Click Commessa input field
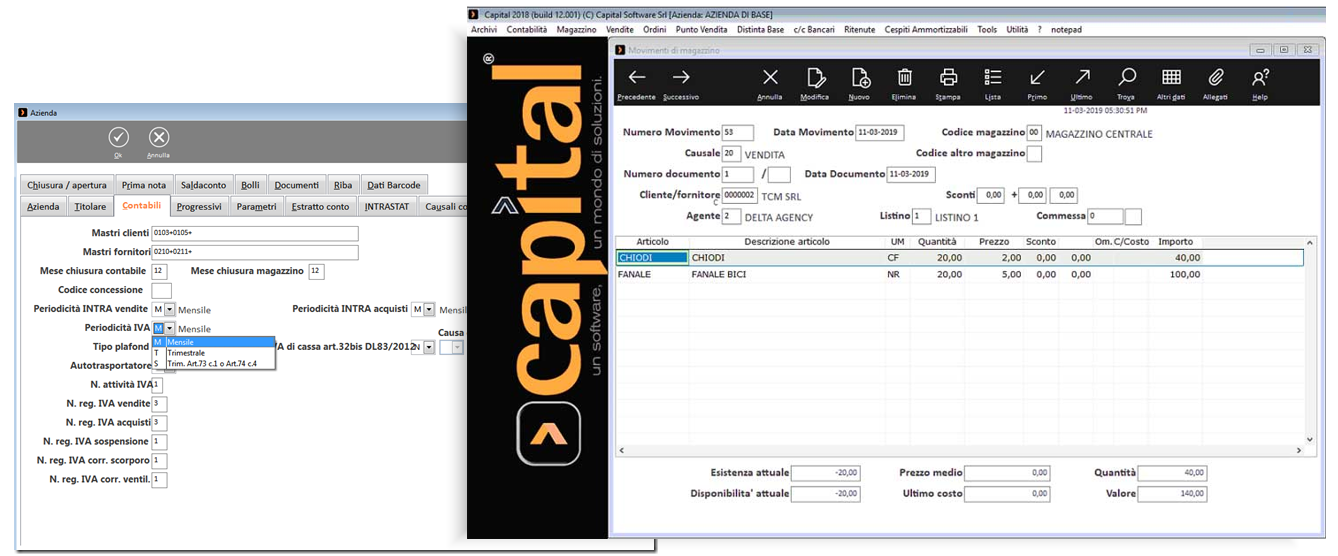Viewport: 1338px width, 556px height. pos(1105,216)
